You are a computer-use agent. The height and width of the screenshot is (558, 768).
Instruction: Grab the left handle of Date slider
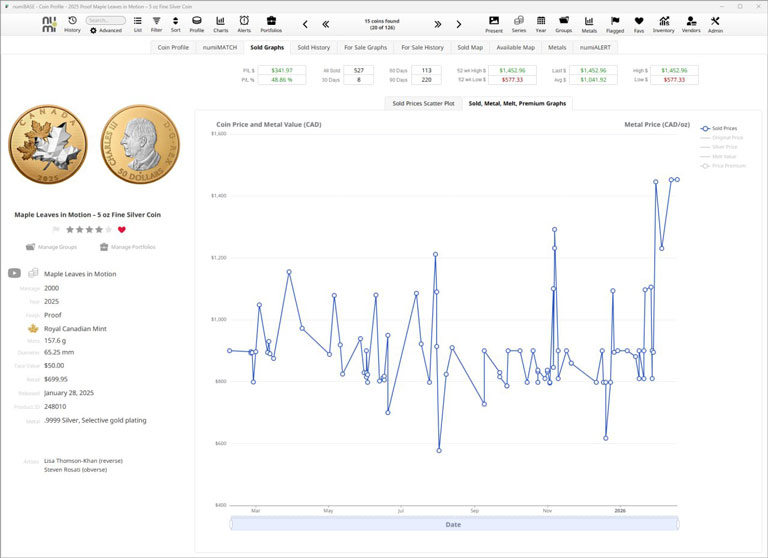click(x=231, y=524)
